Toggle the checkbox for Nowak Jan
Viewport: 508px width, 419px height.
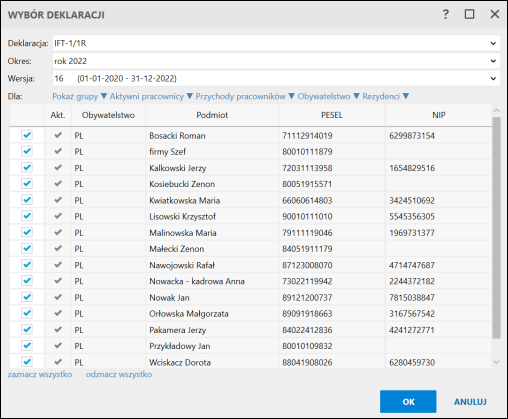tap(27, 297)
